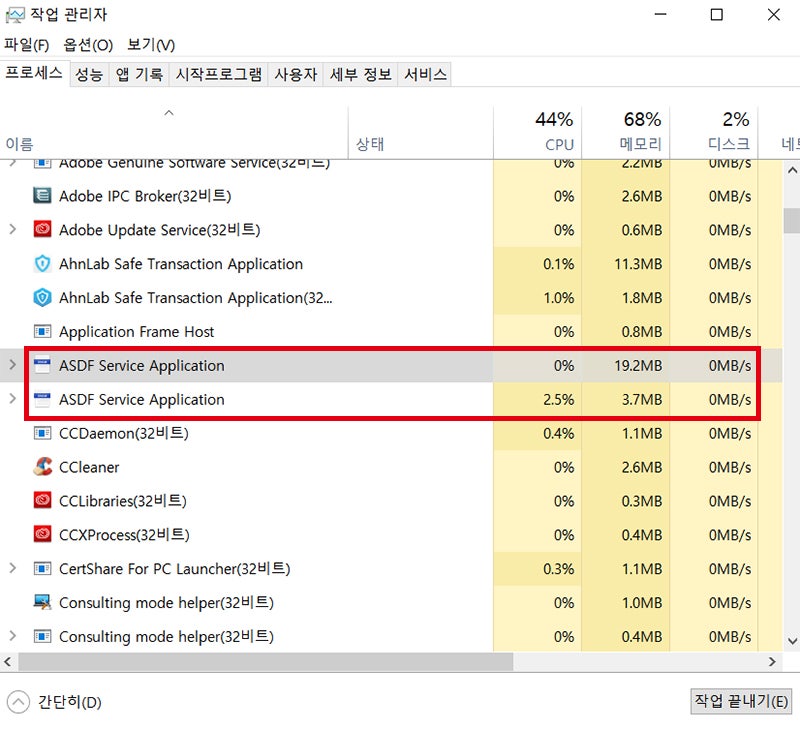
Task: Expand the ASDF Service Application using 2.5% CPU
Action: pyautogui.click(x=13, y=399)
